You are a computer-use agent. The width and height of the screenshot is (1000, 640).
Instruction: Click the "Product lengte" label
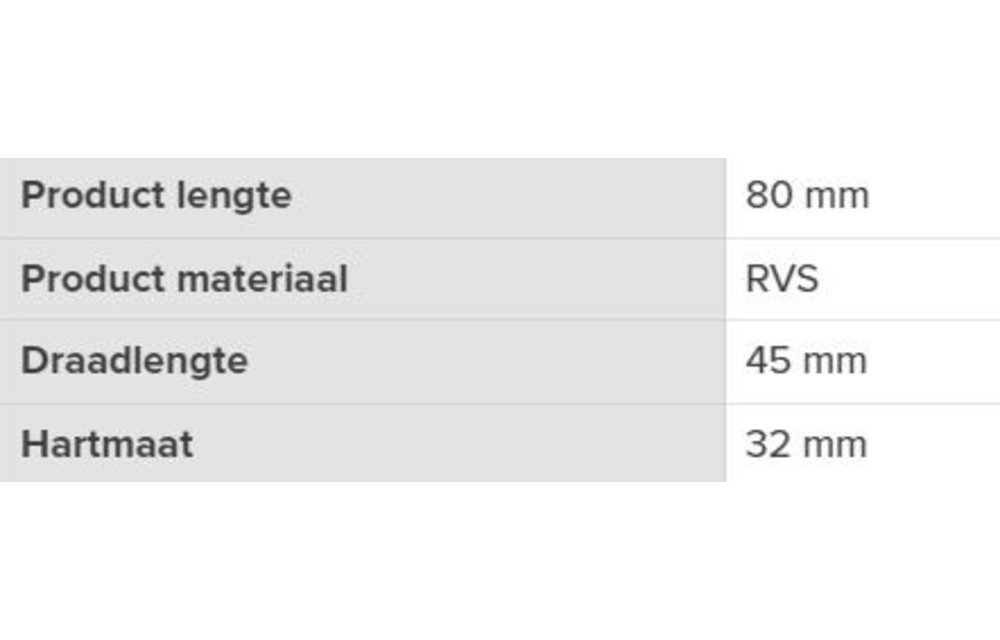point(156,195)
